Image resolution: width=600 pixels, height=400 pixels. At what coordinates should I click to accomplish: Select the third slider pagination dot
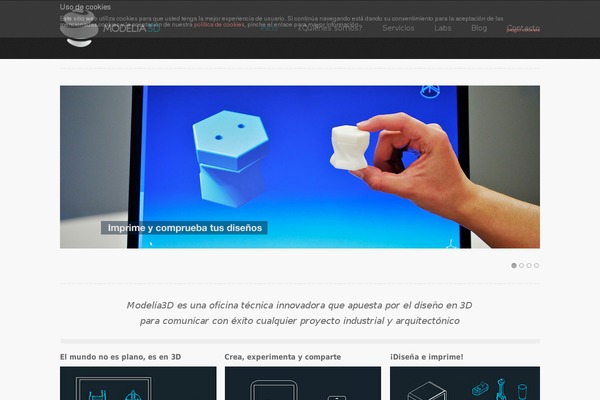tap(529, 265)
